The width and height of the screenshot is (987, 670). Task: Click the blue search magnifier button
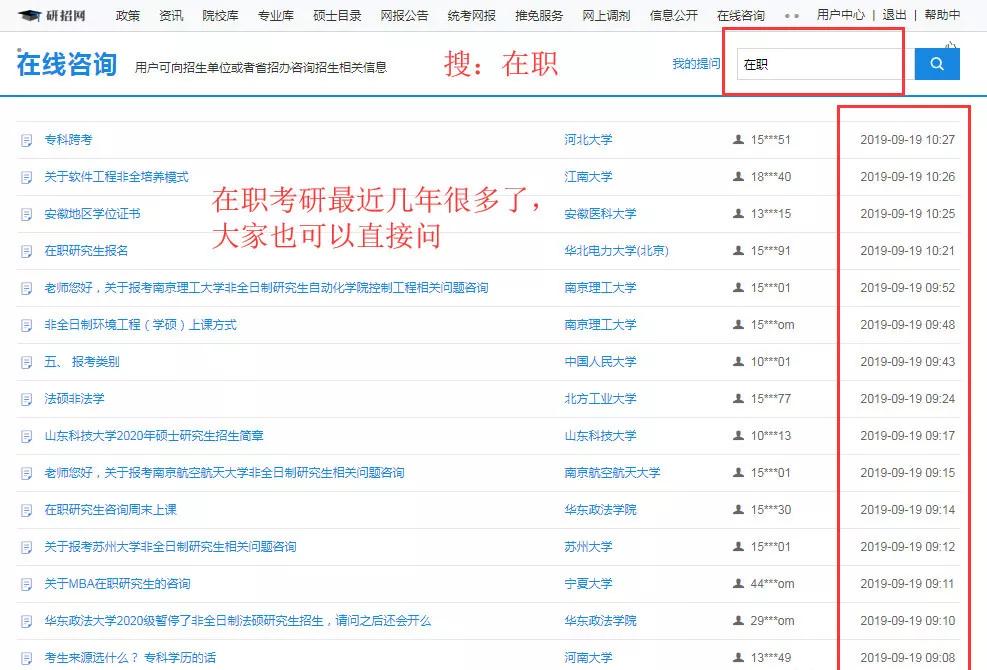pos(937,64)
